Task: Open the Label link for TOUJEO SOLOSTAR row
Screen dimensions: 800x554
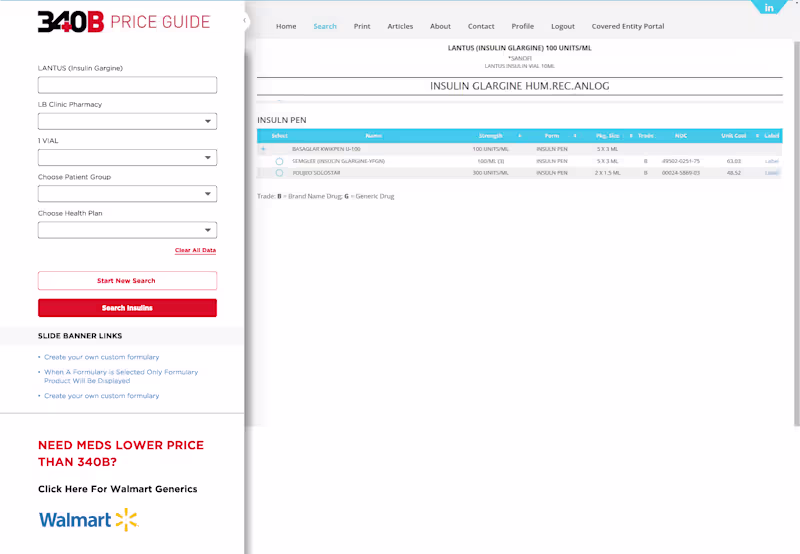Action: [x=771, y=173]
